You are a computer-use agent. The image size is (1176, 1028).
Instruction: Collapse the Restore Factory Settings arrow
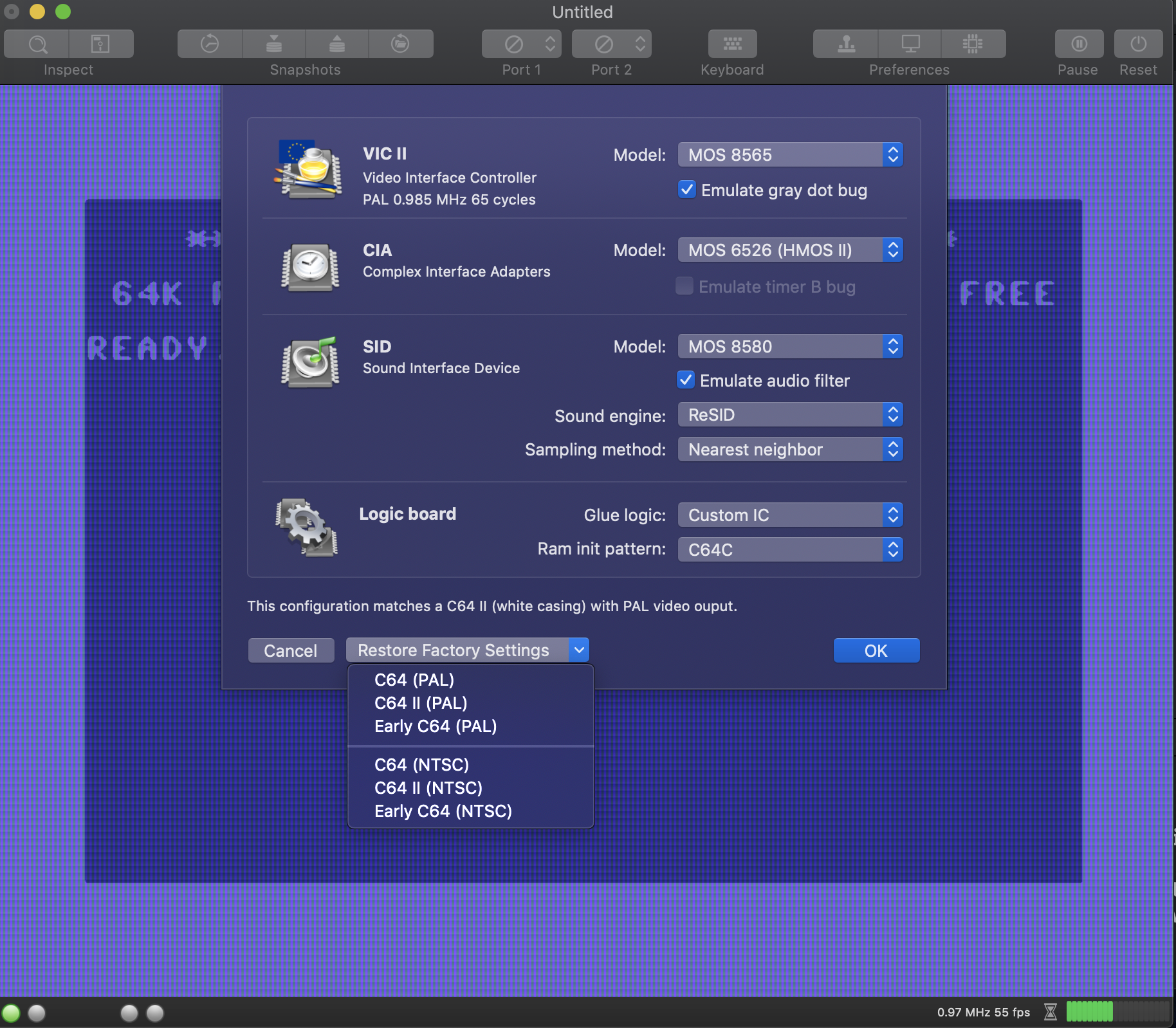click(579, 650)
